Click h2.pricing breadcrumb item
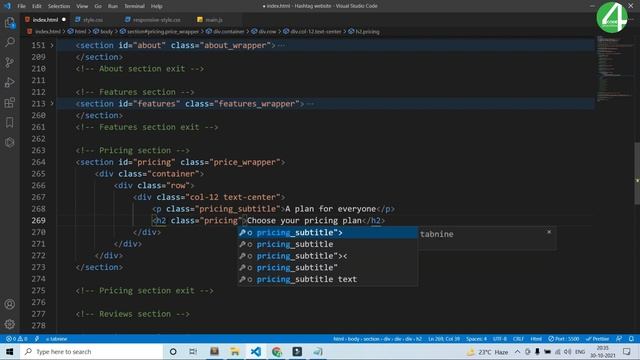The height and width of the screenshot is (360, 640). coord(364,31)
